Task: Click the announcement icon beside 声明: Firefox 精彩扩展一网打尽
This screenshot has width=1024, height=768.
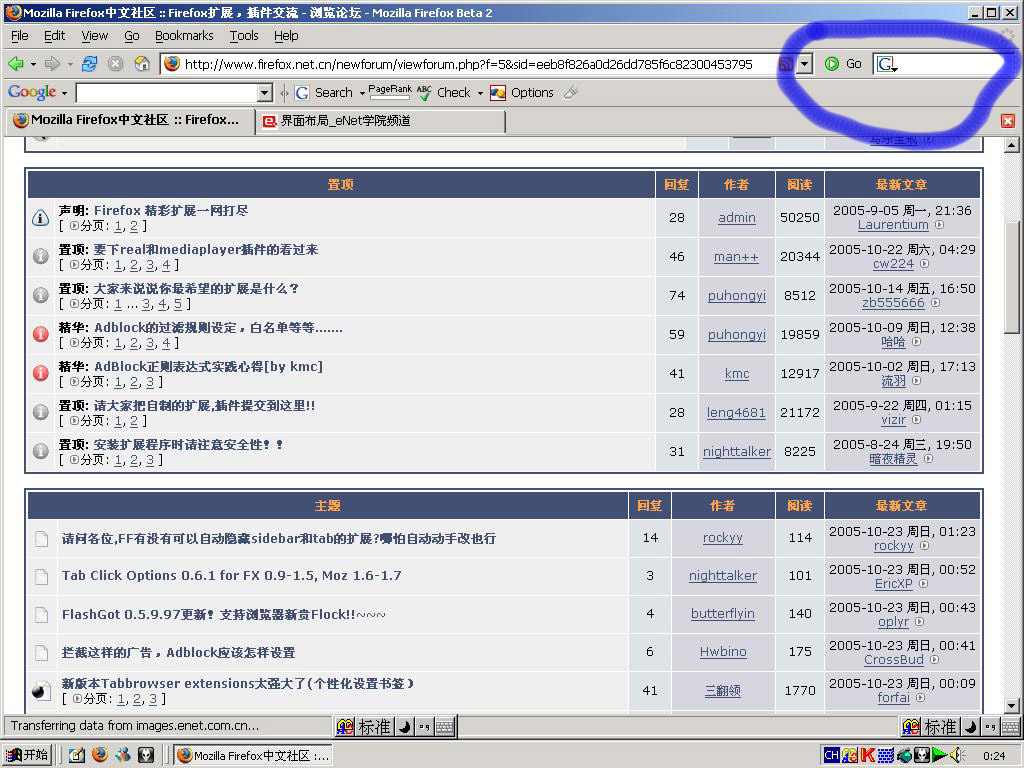Action: (40, 218)
